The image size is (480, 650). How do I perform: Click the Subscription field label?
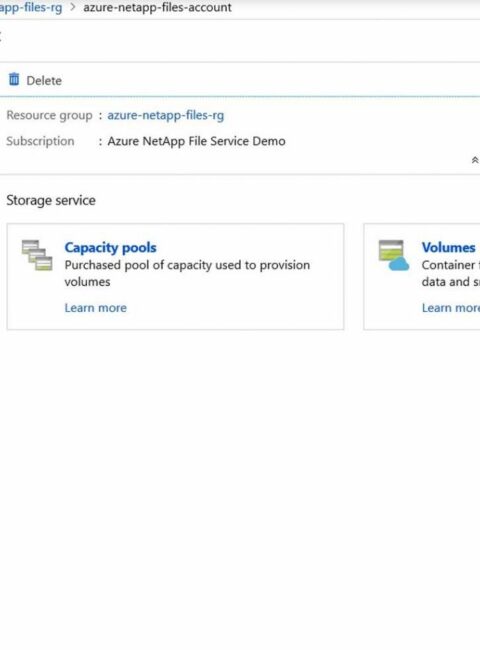point(40,141)
